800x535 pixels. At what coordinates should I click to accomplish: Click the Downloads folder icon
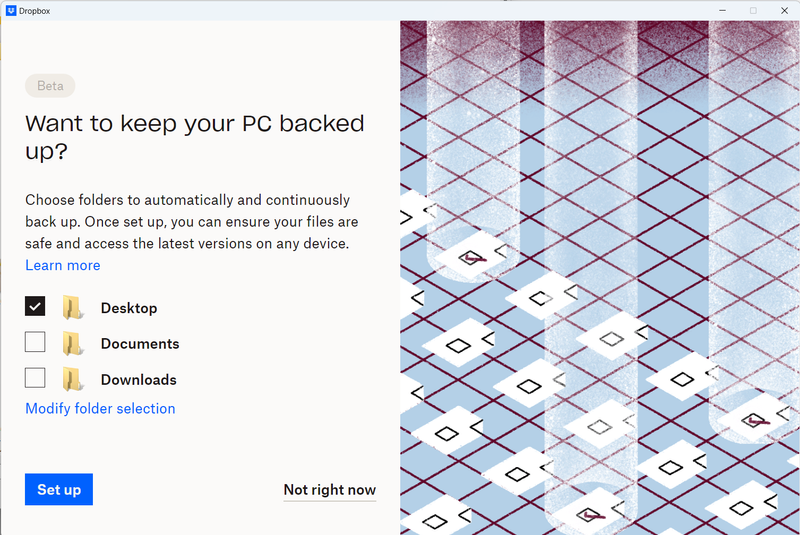tap(72, 379)
